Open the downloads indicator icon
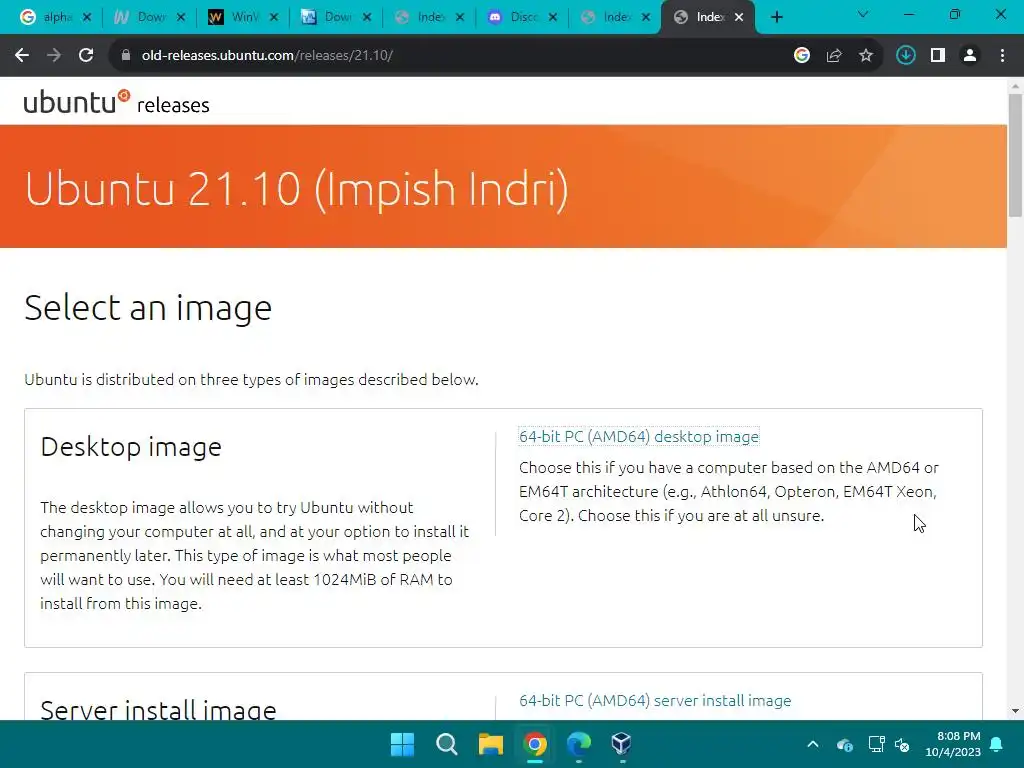The width and height of the screenshot is (1024, 768). 905,56
